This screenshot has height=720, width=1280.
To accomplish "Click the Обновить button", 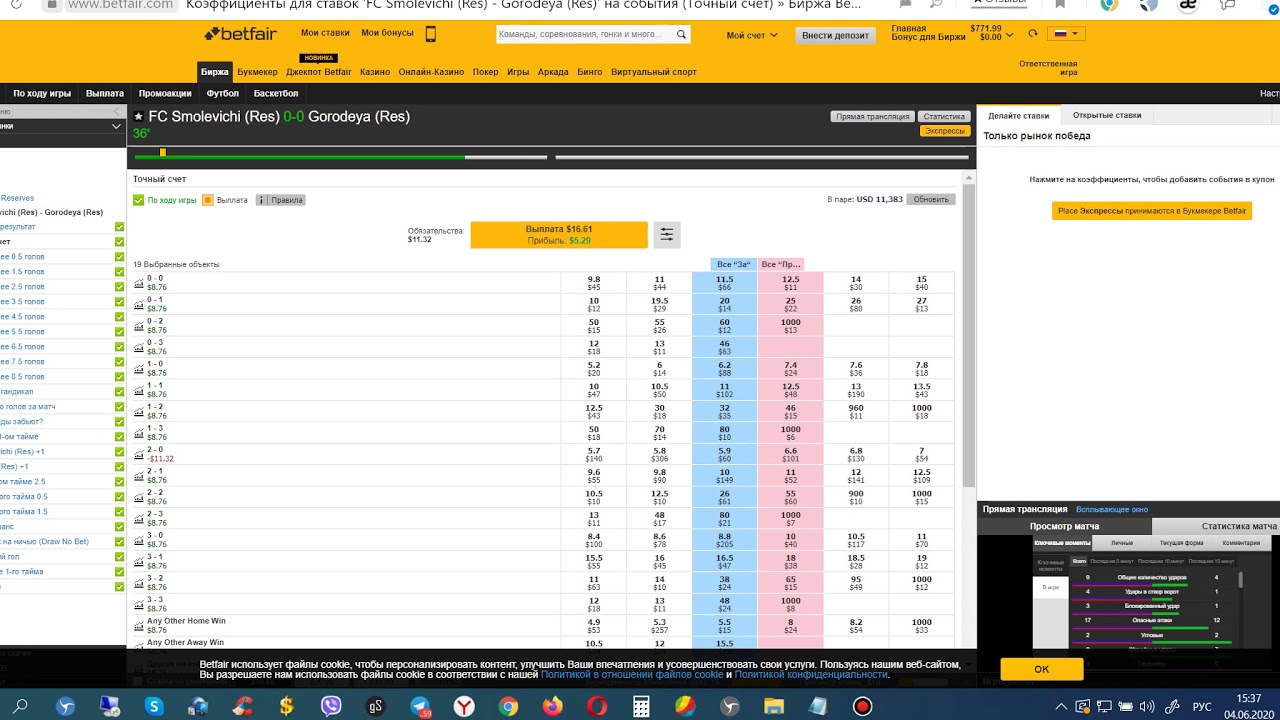I will point(931,199).
